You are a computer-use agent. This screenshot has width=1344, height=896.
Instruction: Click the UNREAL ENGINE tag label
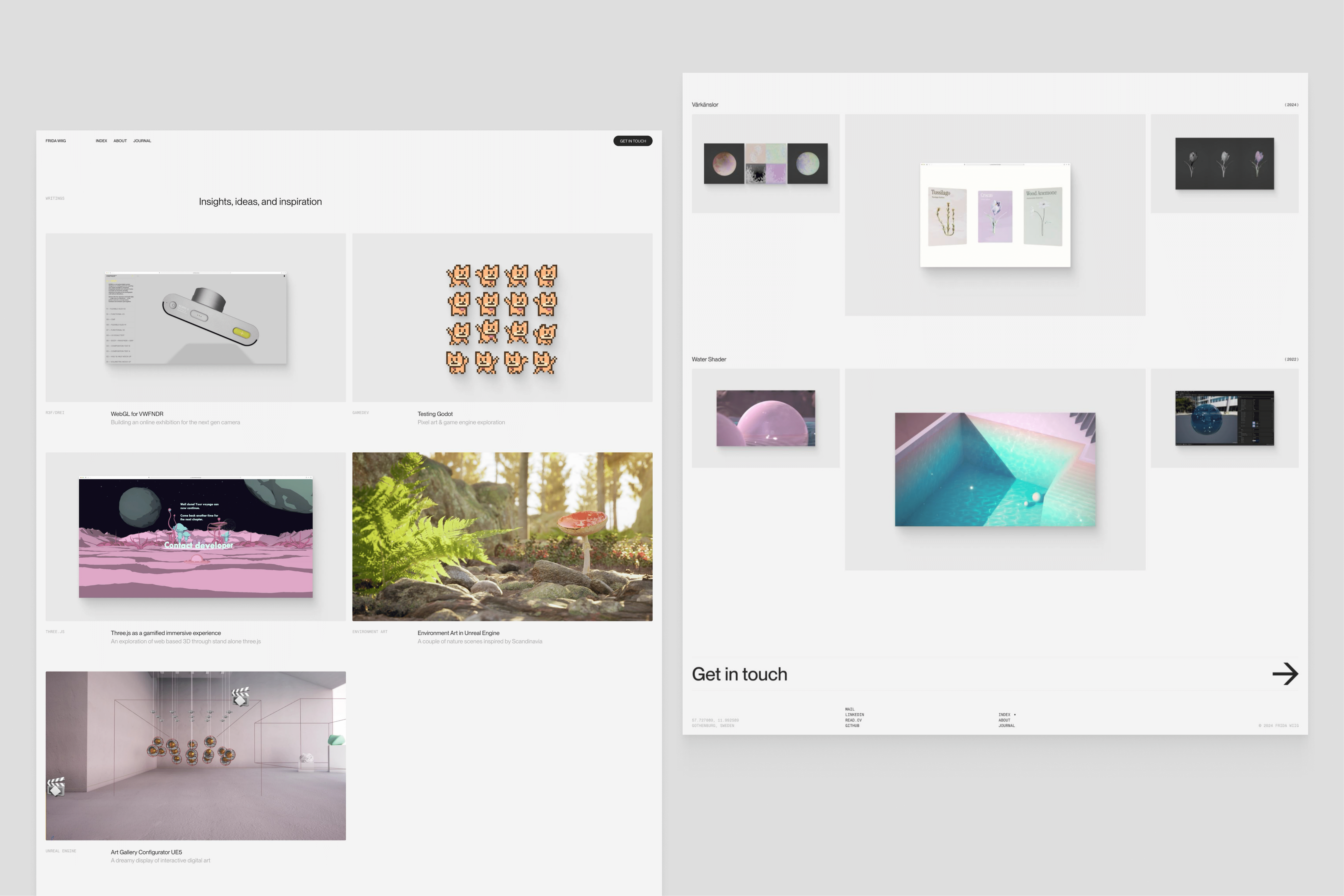tap(60, 851)
